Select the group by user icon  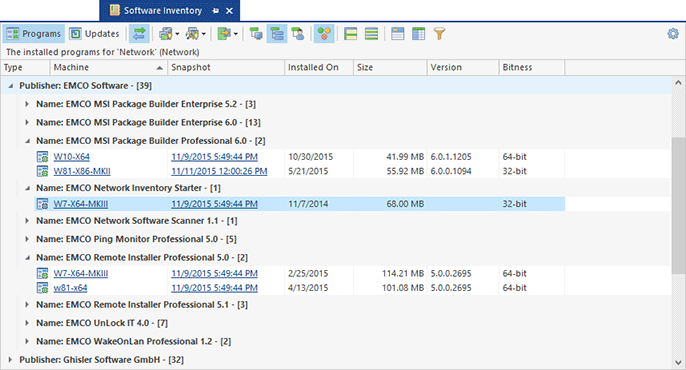[298, 34]
